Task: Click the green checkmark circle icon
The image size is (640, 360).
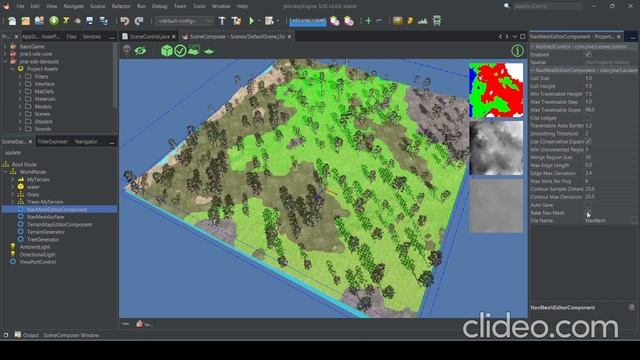Action: 180,51
